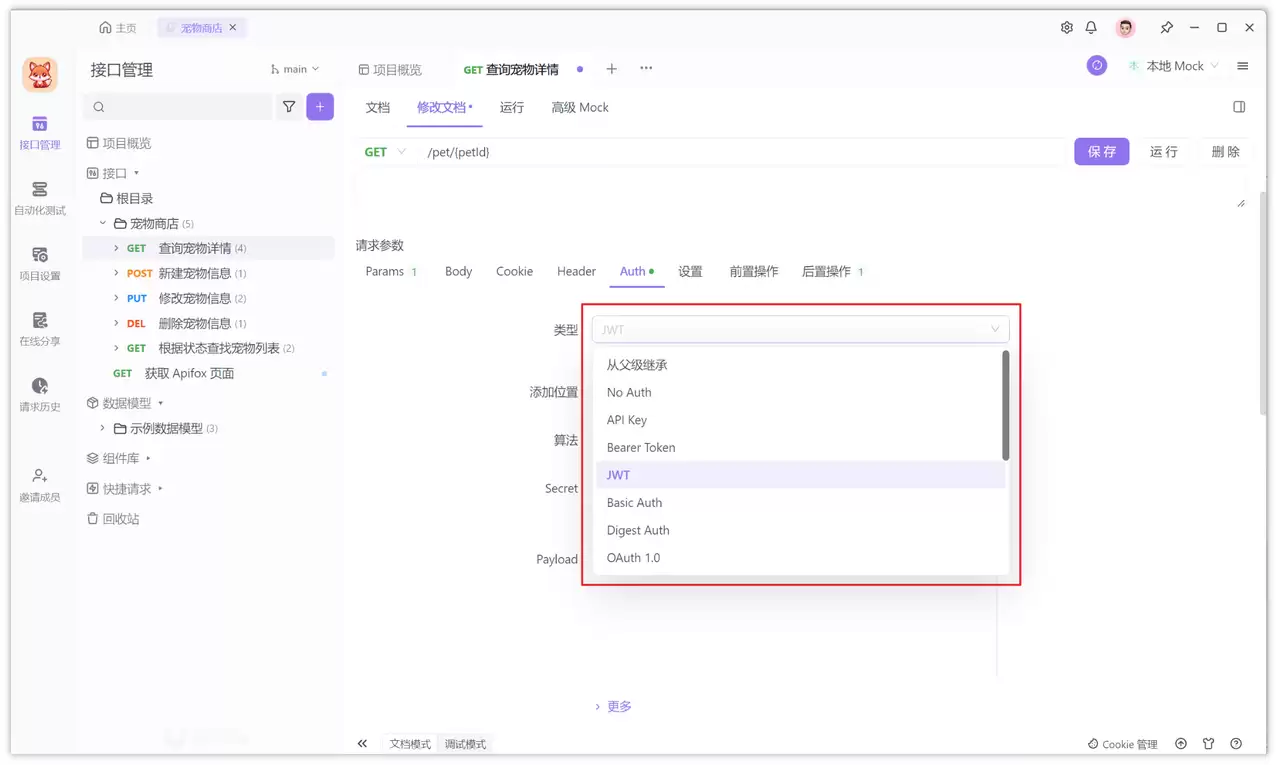Click the 邀请成员 icon

pyautogui.click(x=40, y=476)
